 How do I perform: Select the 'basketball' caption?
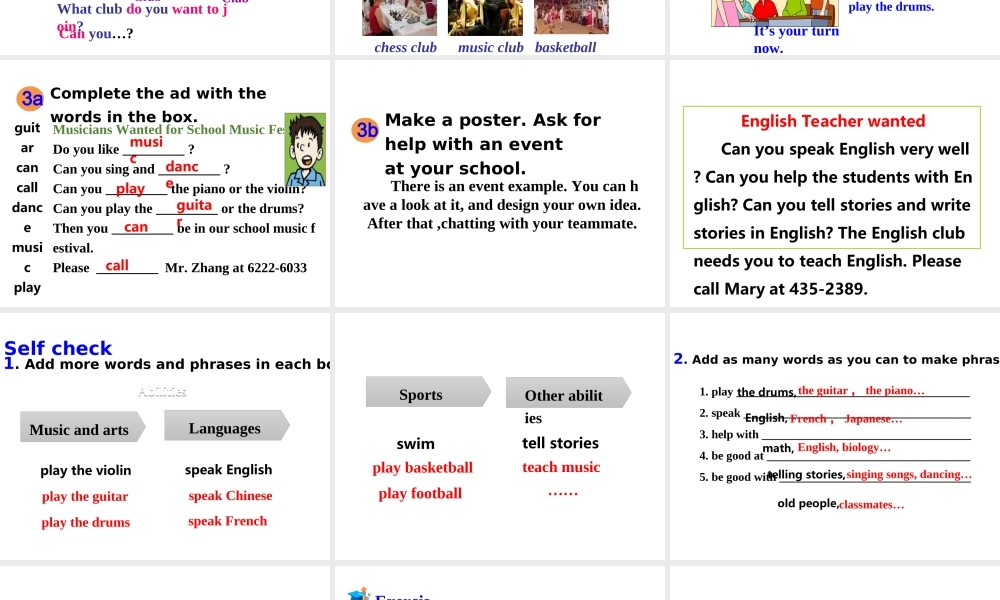[x=565, y=48]
